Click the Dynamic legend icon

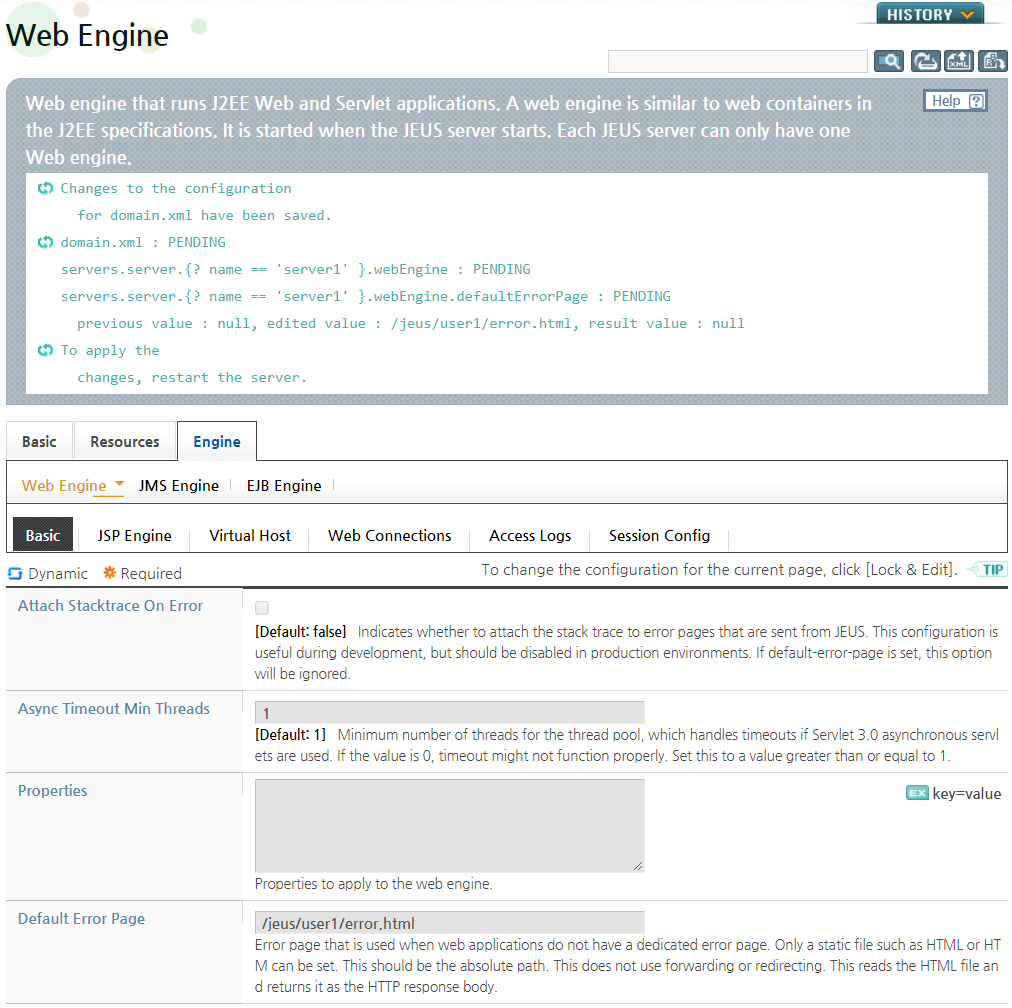(15, 573)
